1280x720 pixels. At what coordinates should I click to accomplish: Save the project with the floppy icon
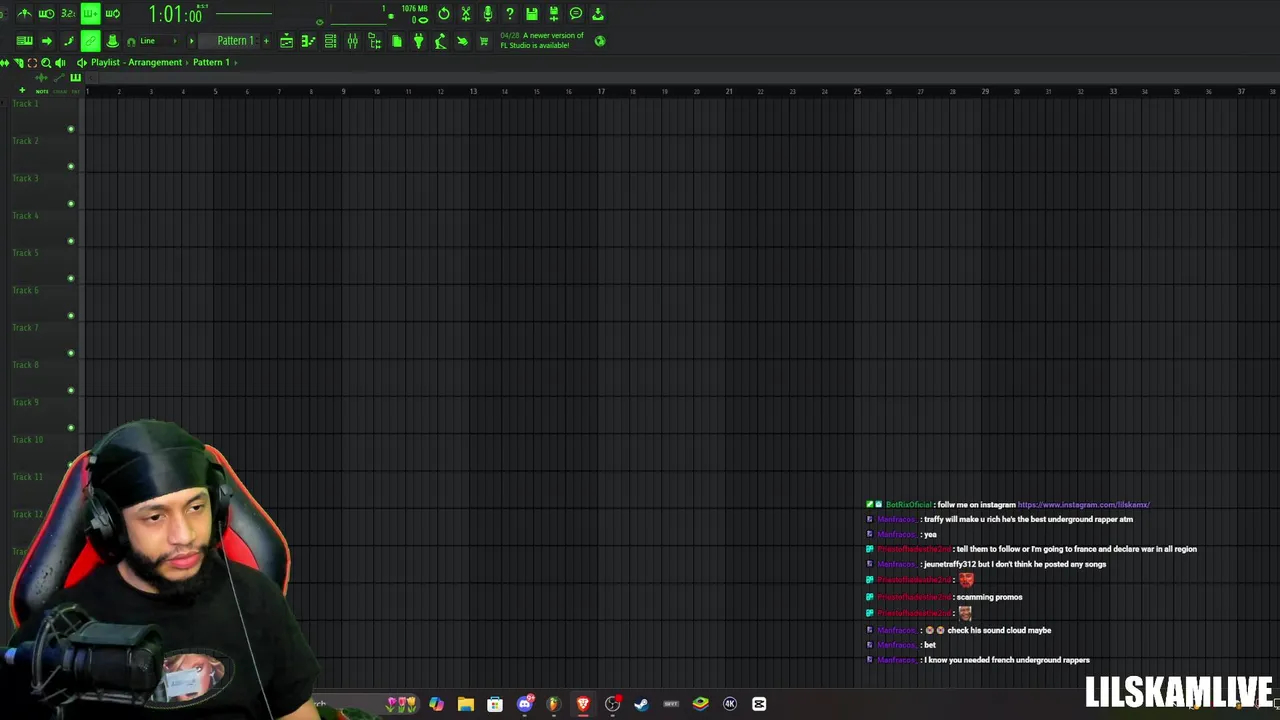coord(532,14)
